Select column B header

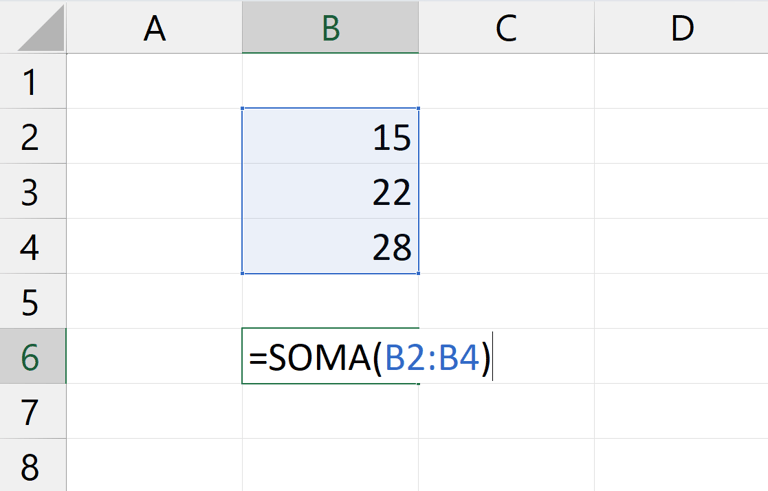click(330, 28)
